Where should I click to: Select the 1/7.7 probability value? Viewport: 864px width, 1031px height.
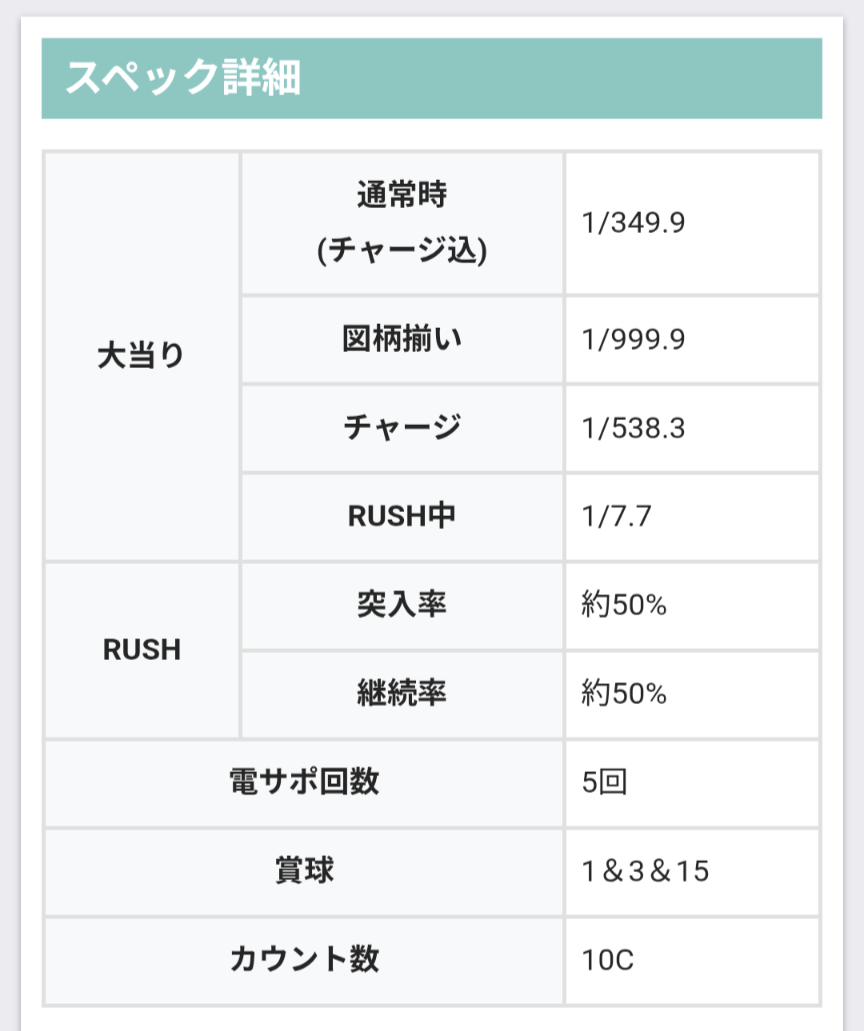tap(616, 516)
